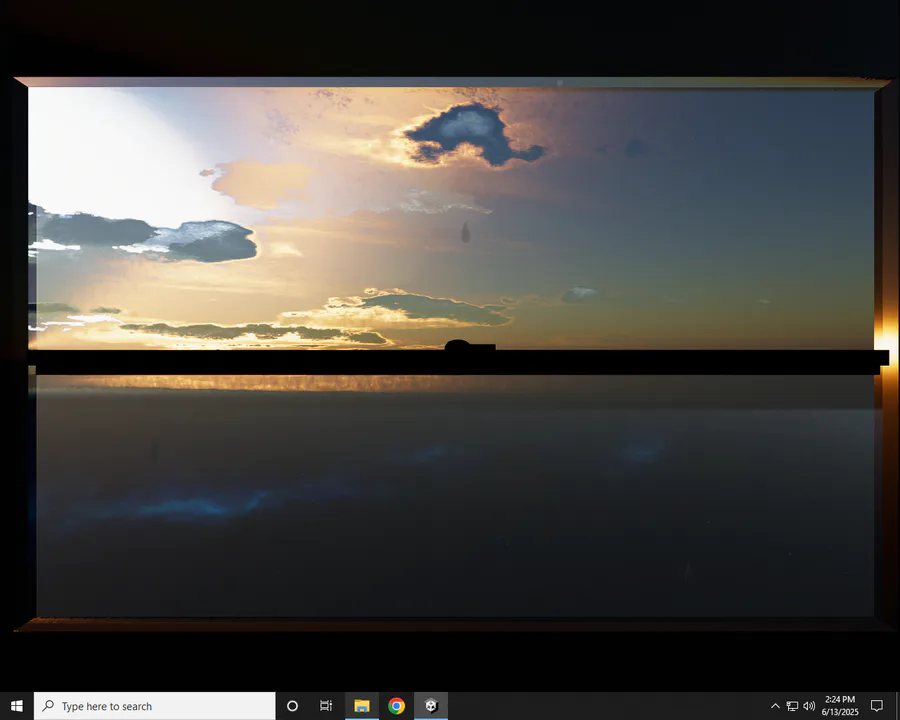Click the Show desktop strip
Screen dimensions: 900x720
click(x=897, y=706)
